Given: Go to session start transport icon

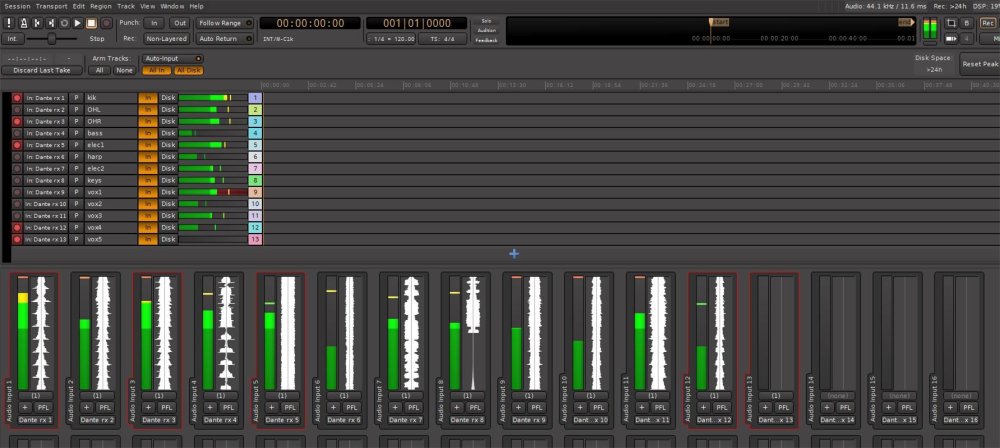Looking at the screenshot, I should click(x=37, y=23).
